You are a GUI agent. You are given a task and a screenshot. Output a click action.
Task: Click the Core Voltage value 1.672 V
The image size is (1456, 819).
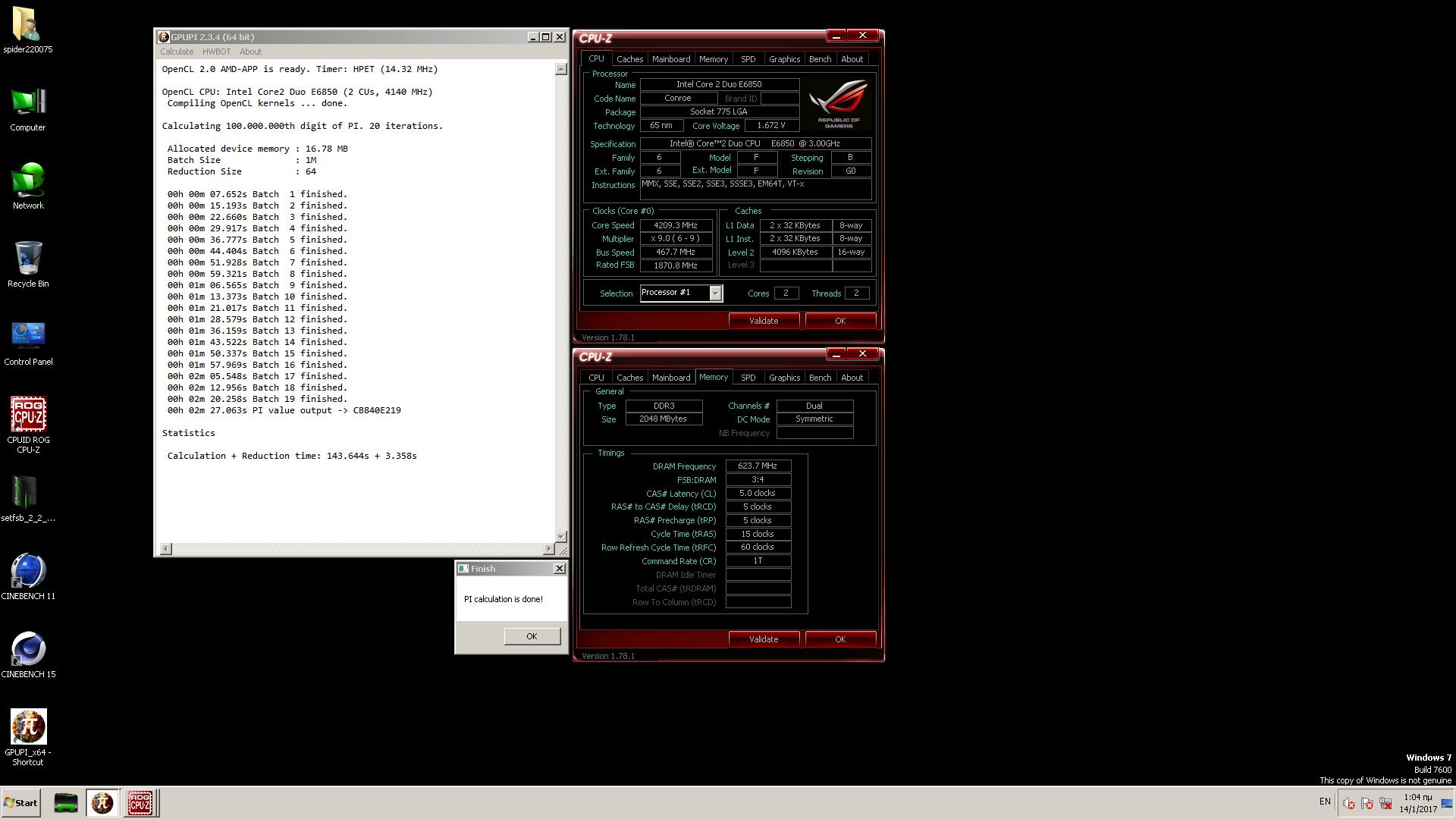tap(771, 126)
